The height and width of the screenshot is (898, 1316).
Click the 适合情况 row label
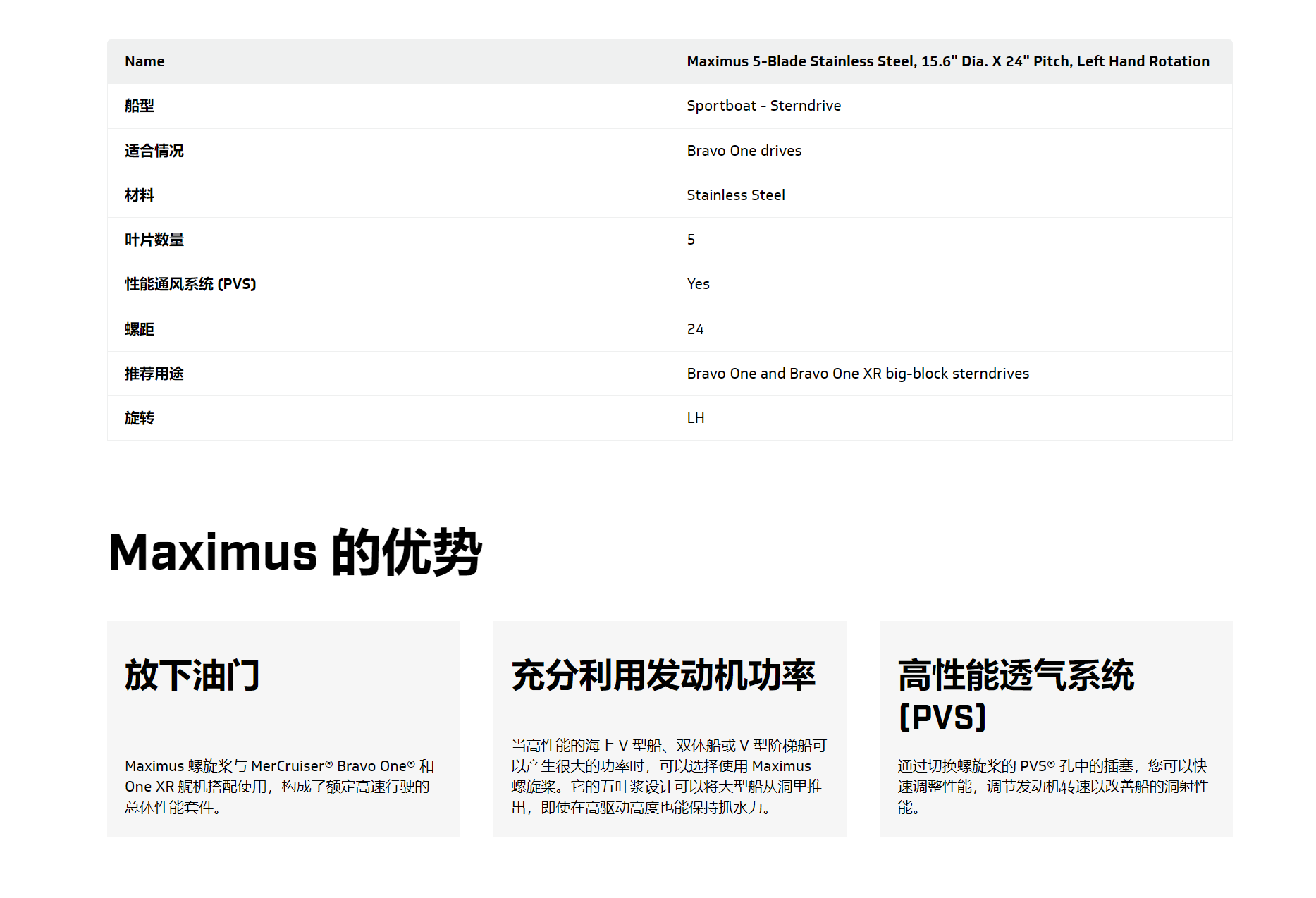click(154, 151)
